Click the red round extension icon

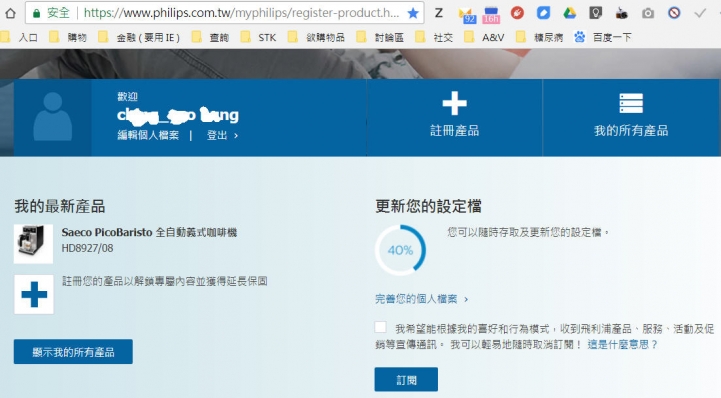(517, 13)
